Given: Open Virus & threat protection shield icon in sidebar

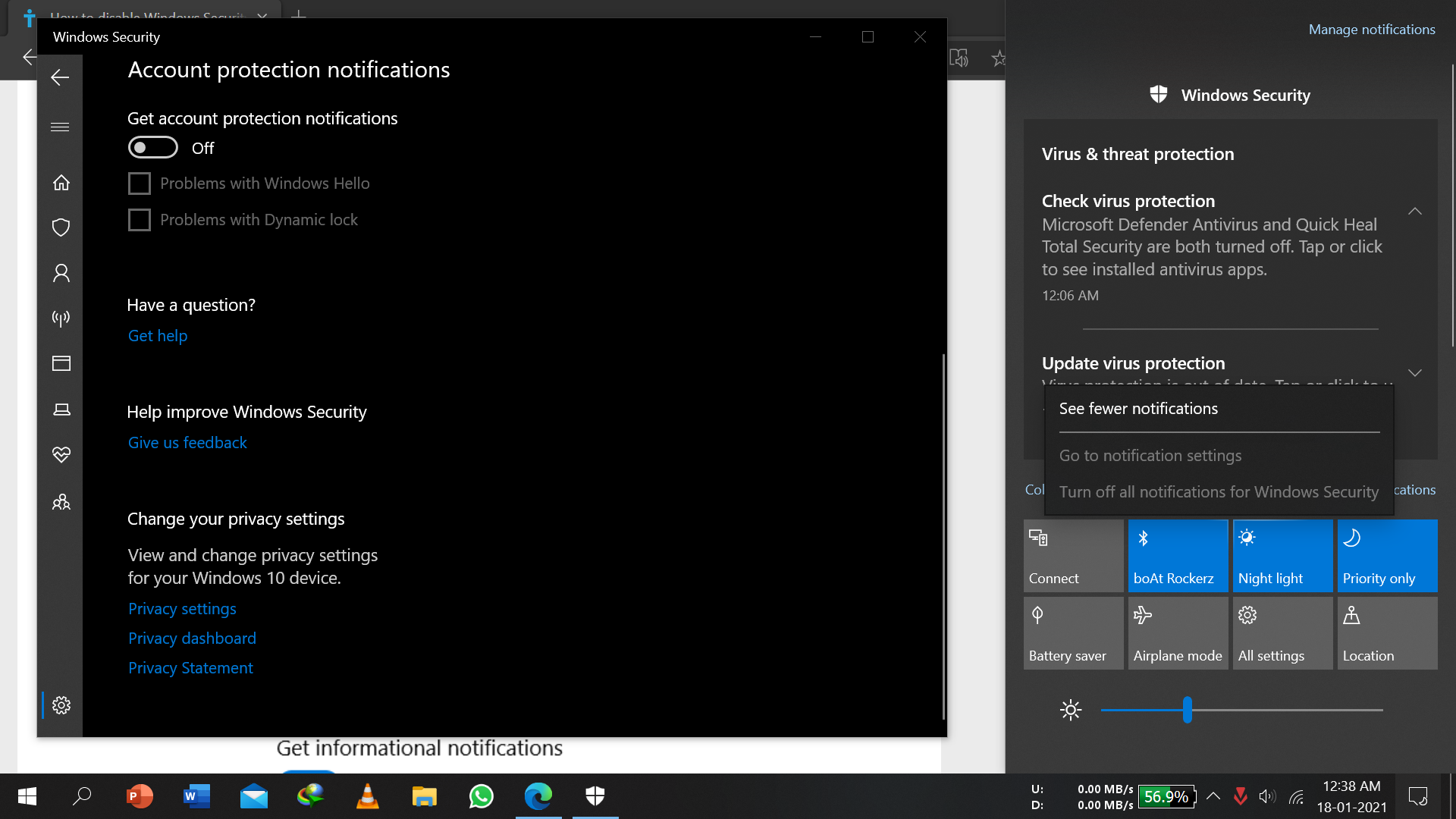Looking at the screenshot, I should [x=61, y=227].
